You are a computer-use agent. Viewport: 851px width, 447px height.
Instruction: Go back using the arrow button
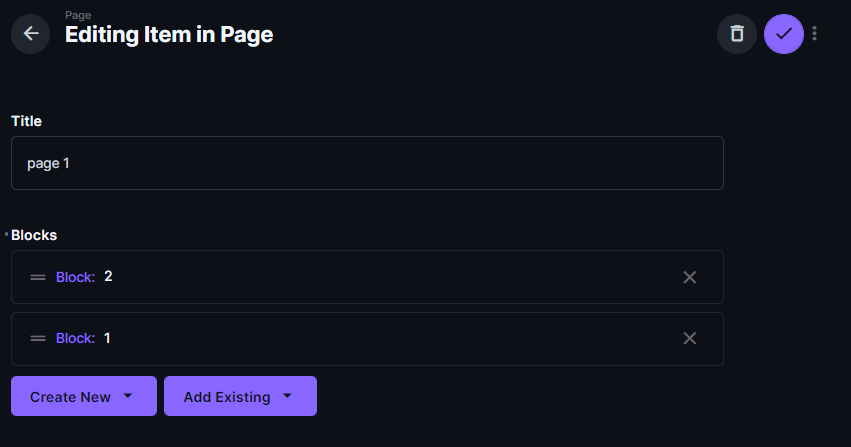pos(30,34)
